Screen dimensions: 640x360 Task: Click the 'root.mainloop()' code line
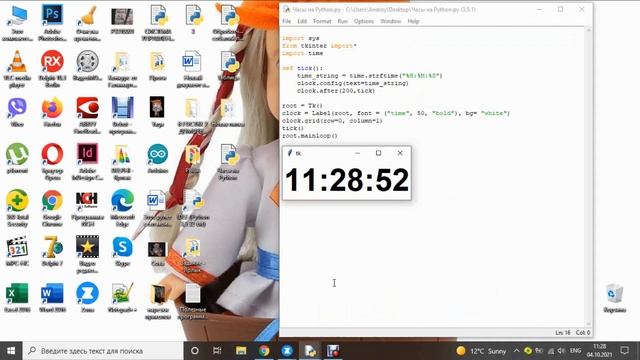click(310, 136)
